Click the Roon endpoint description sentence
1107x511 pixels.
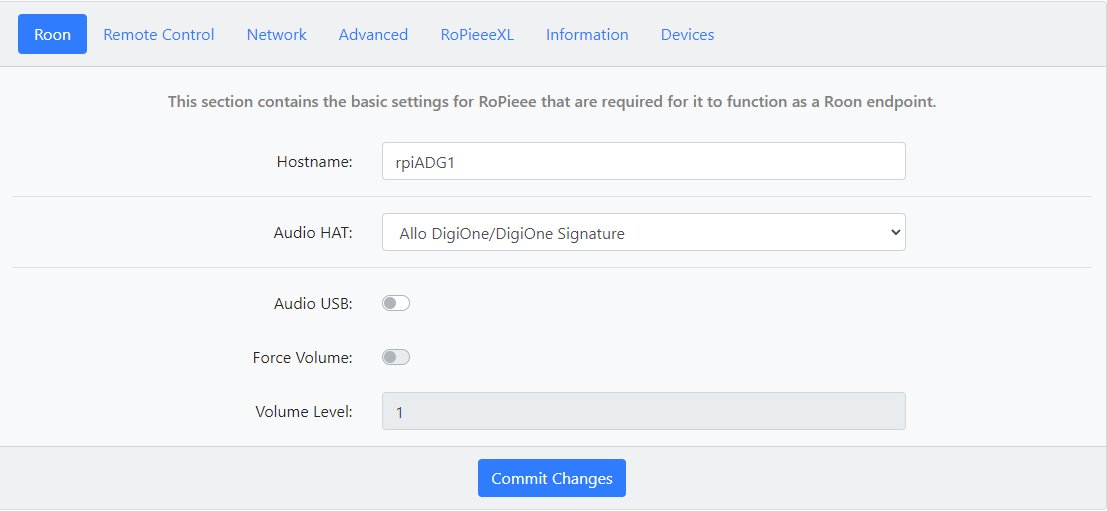tap(552, 102)
